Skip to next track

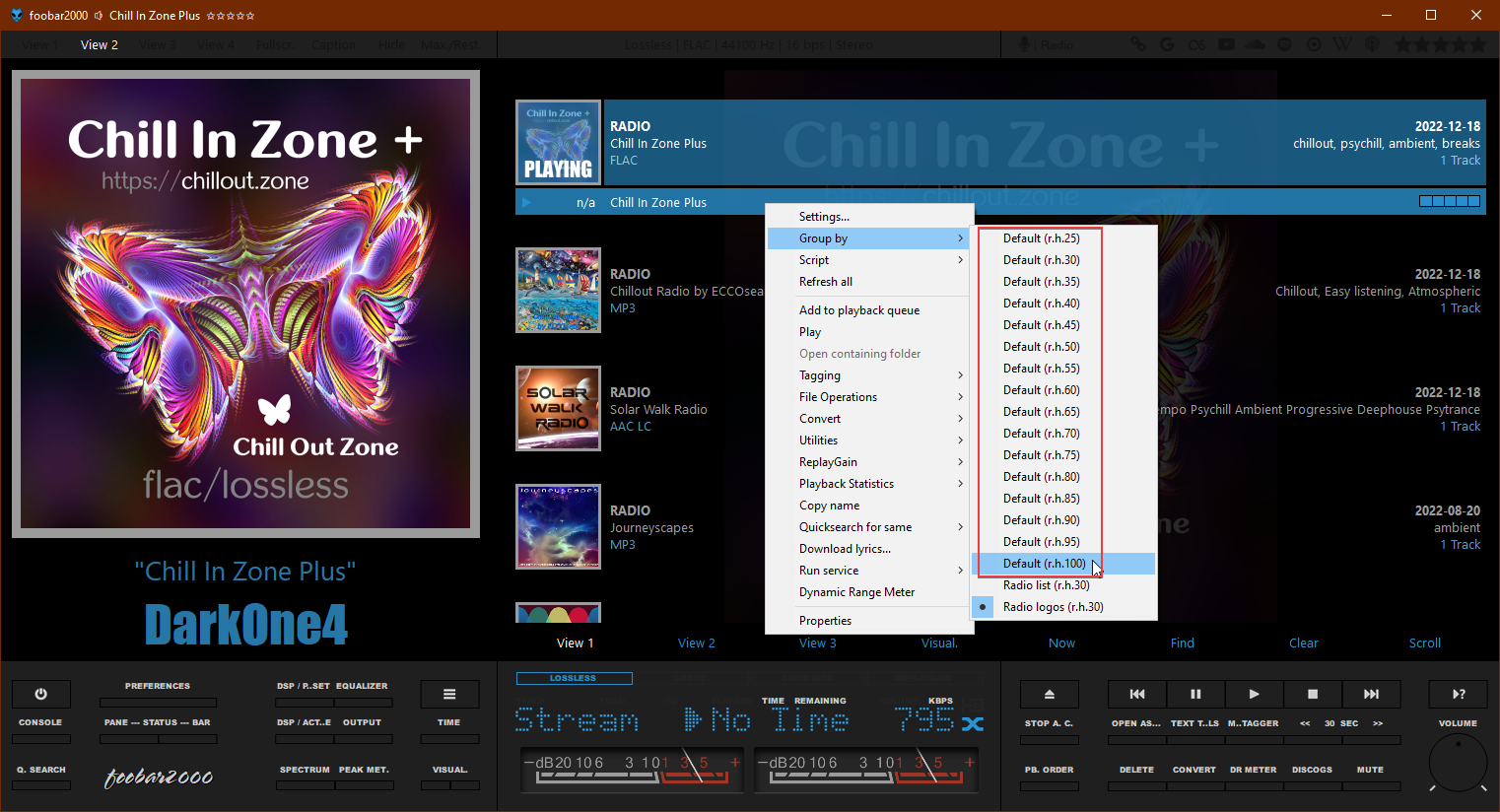pos(1371,694)
